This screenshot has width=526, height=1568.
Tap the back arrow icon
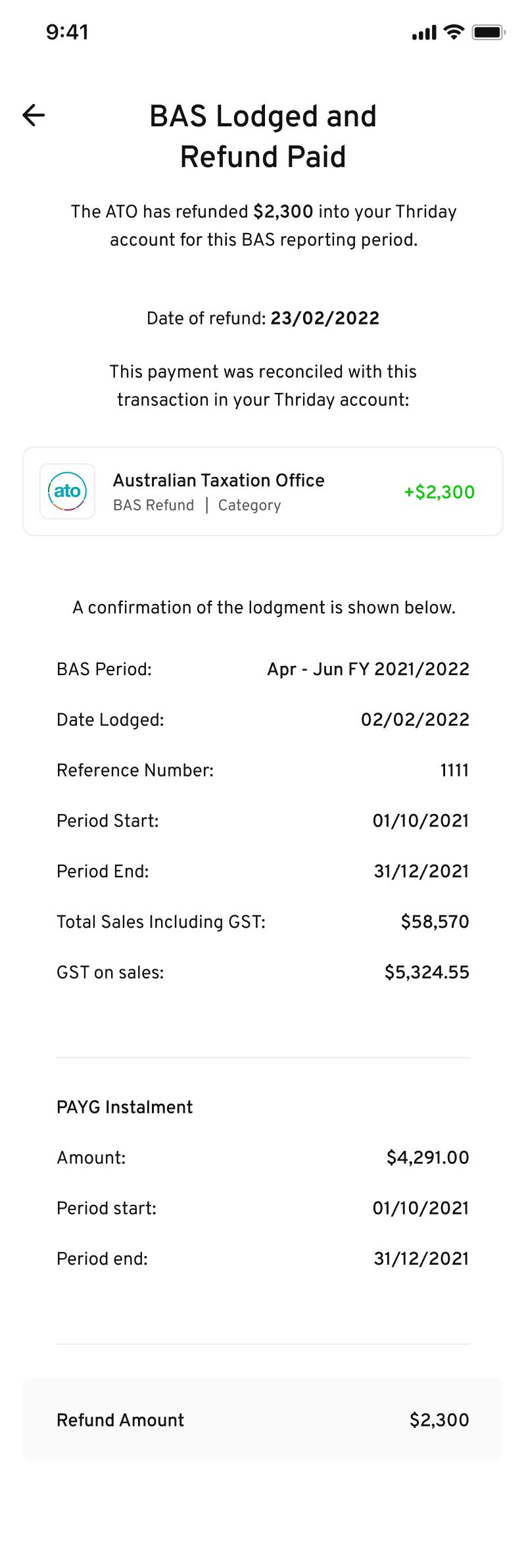(x=34, y=115)
